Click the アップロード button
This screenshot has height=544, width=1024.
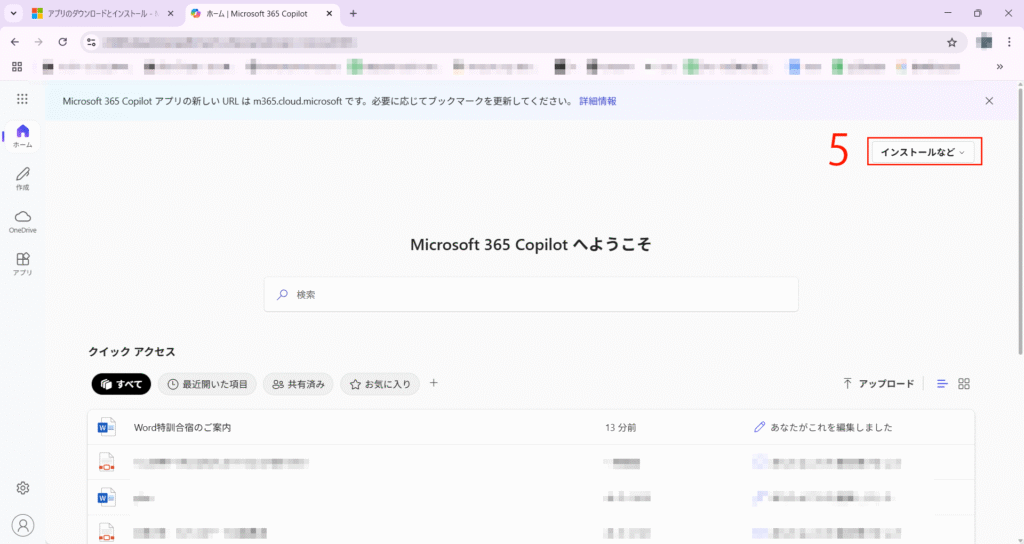(x=878, y=383)
